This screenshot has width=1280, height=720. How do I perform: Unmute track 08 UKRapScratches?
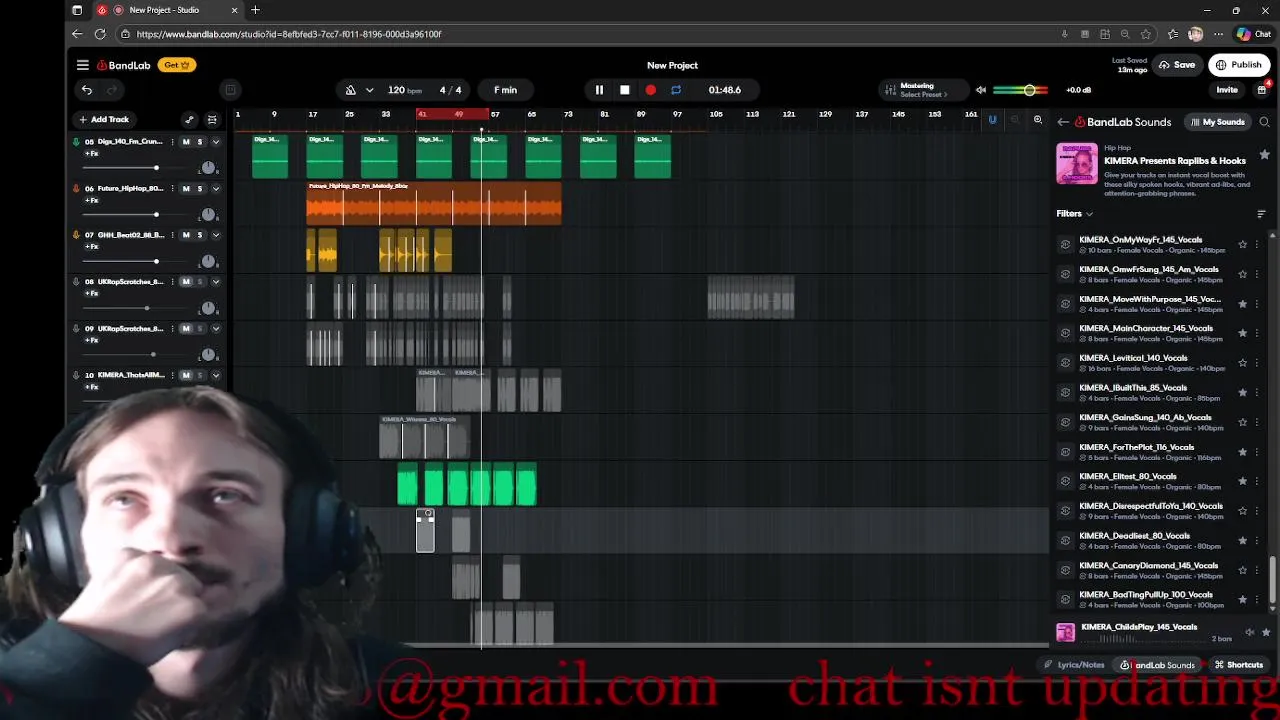(x=186, y=282)
